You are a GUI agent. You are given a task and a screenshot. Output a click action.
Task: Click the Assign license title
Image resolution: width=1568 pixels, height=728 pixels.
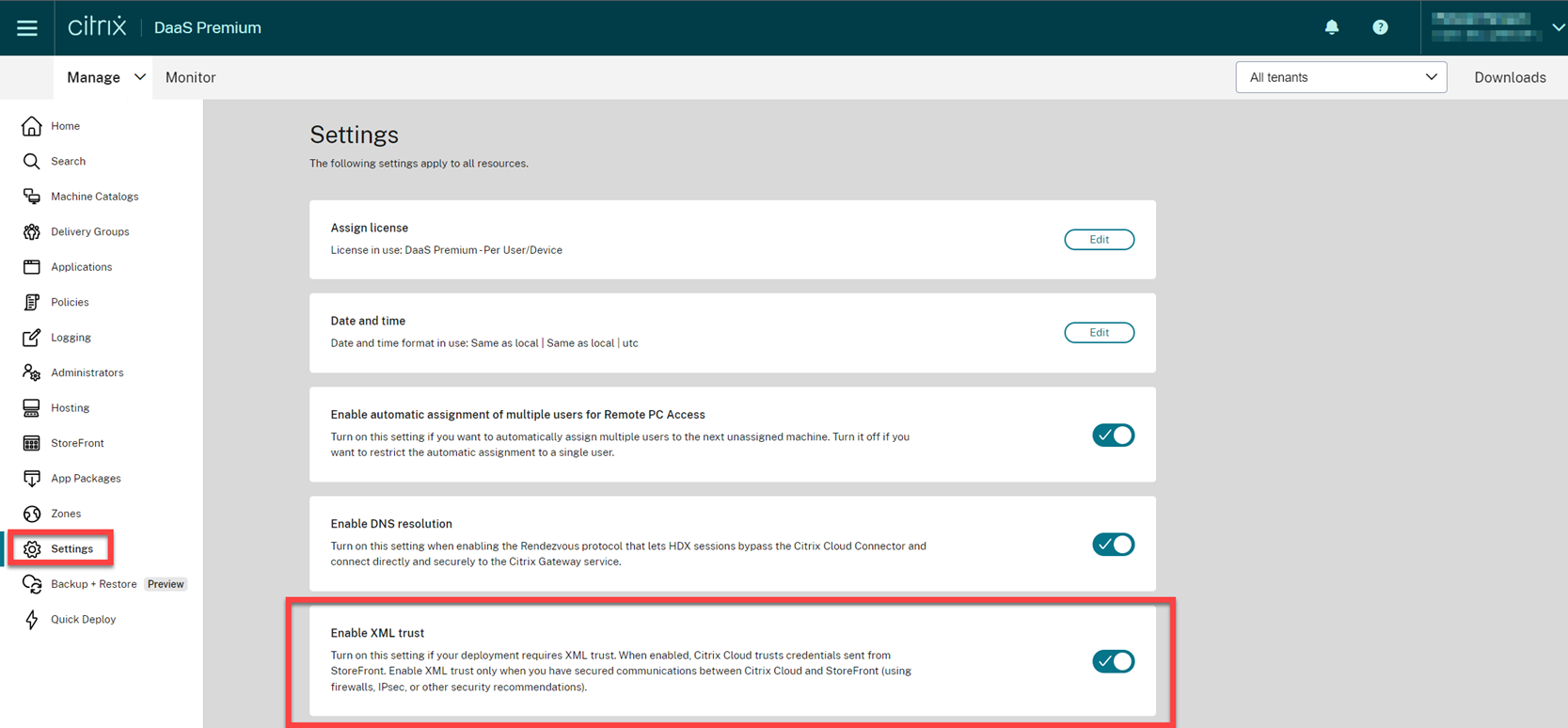[x=370, y=228]
